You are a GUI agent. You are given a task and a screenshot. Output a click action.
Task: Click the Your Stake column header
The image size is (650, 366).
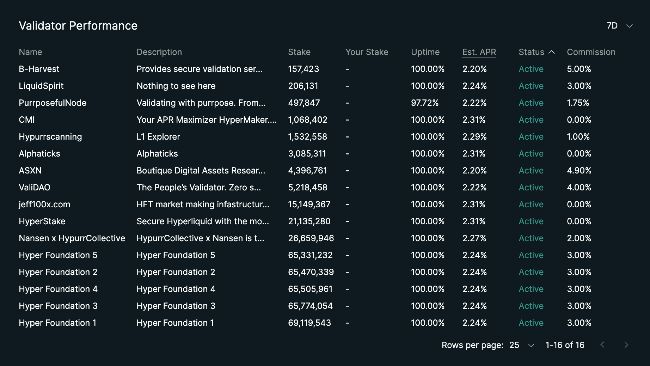367,52
